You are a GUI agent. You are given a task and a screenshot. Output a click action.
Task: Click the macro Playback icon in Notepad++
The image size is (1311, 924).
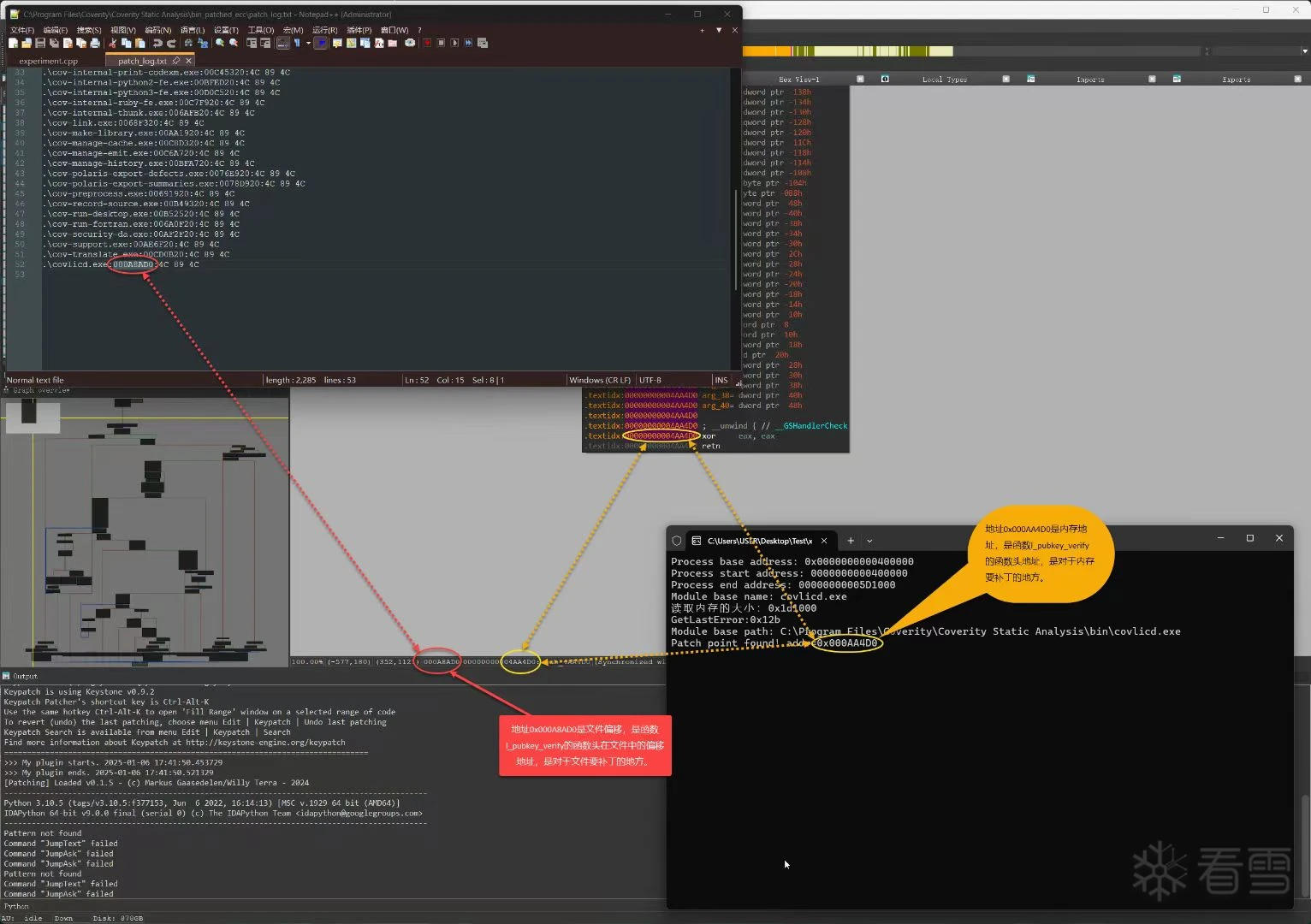[x=454, y=43]
